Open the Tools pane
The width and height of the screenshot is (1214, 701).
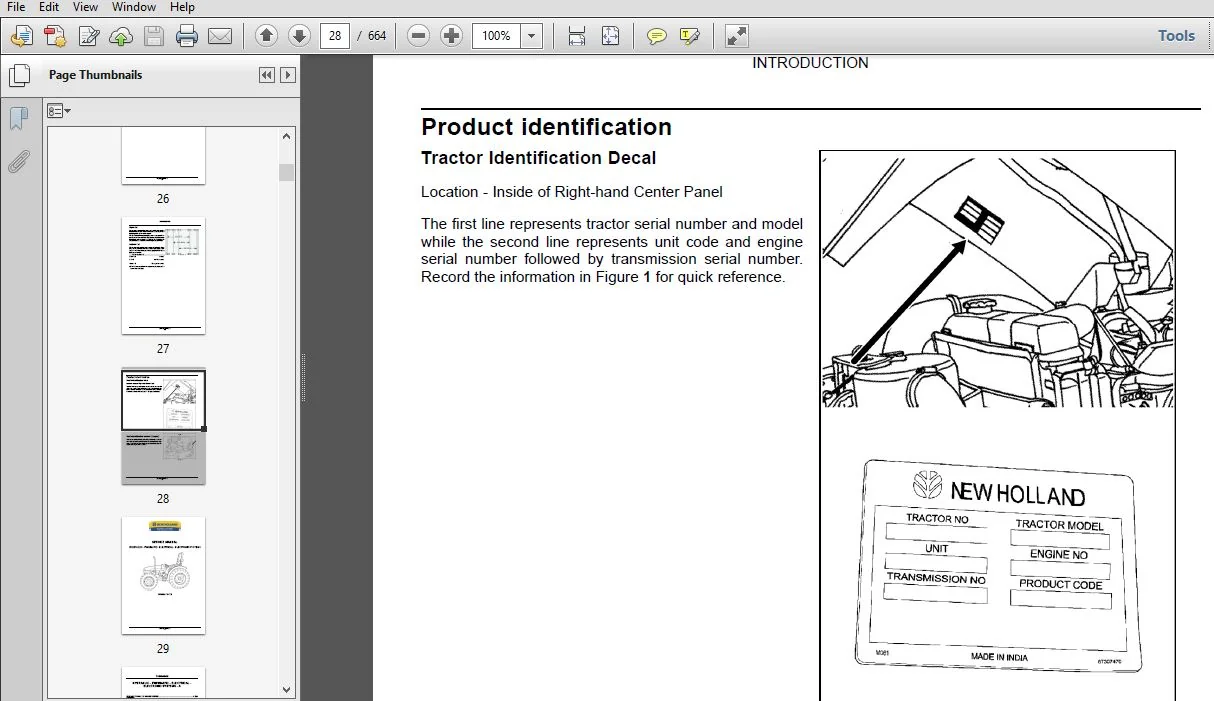(x=1176, y=36)
